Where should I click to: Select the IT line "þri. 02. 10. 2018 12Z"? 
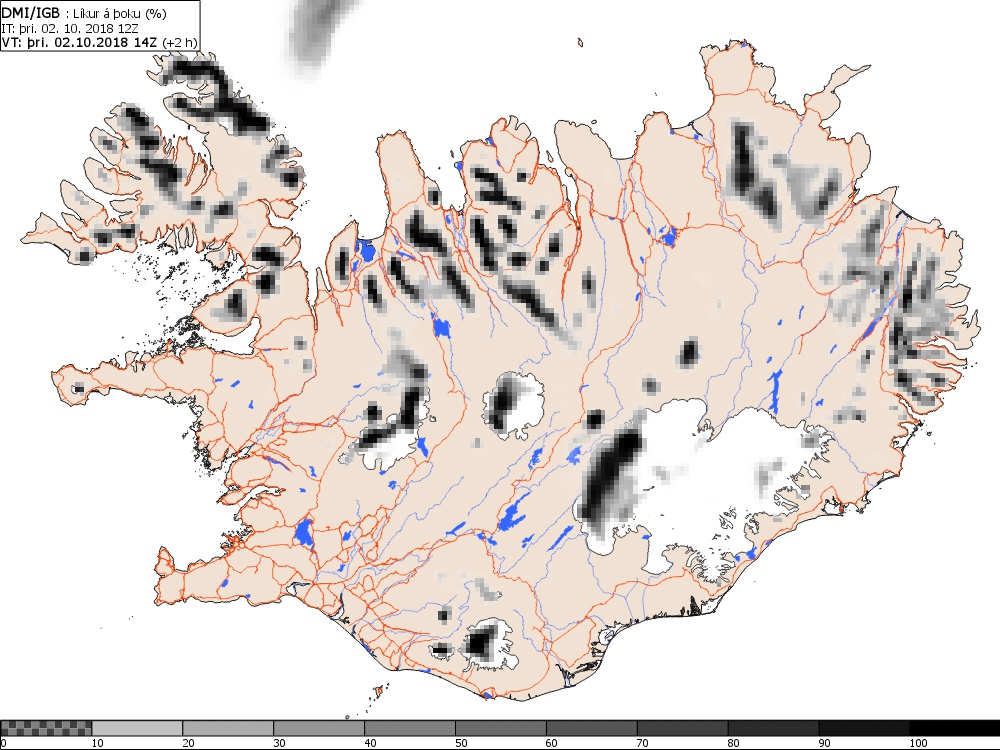(79, 29)
